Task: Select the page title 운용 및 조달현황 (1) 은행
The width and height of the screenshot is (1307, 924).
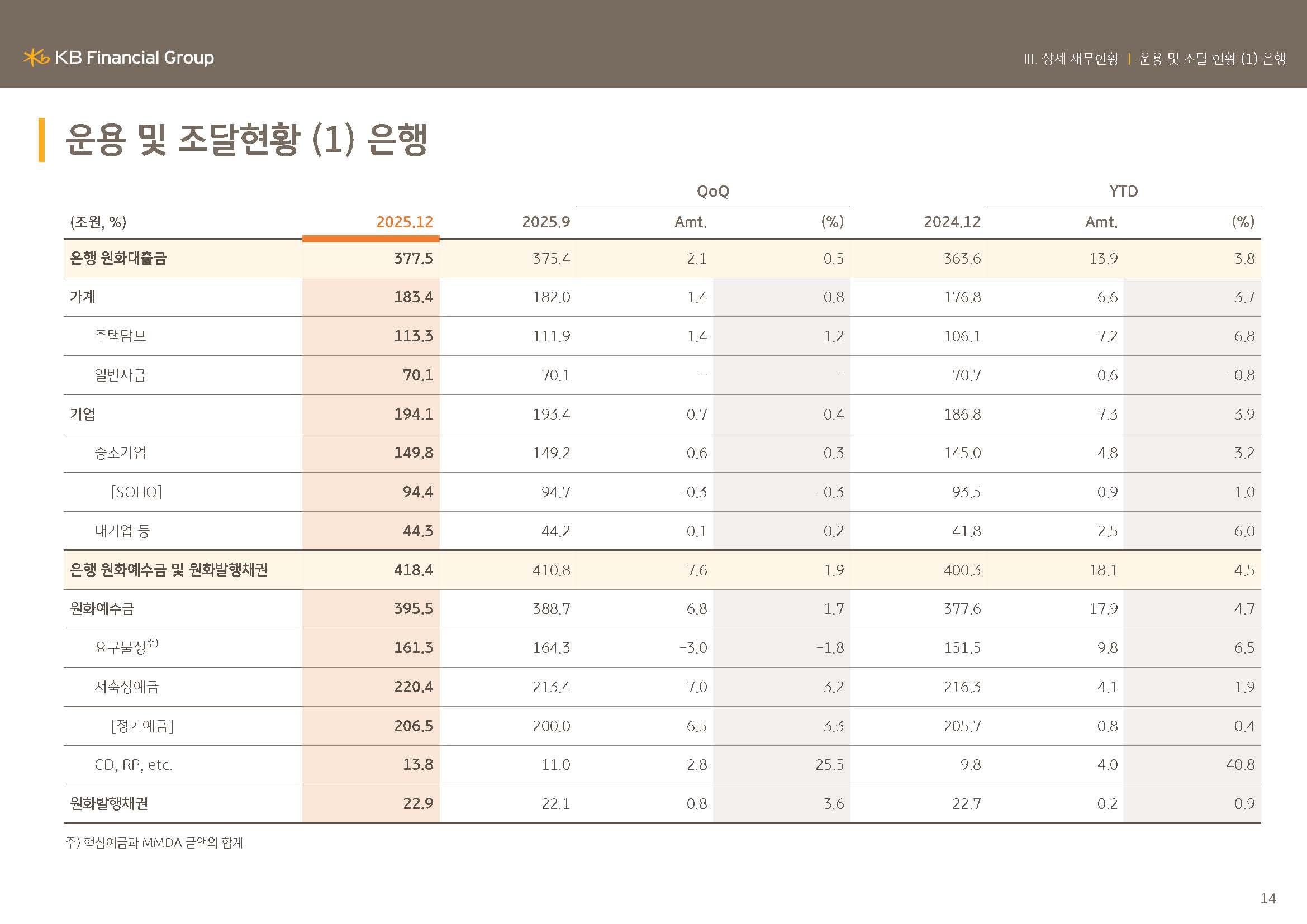Action: (x=246, y=140)
